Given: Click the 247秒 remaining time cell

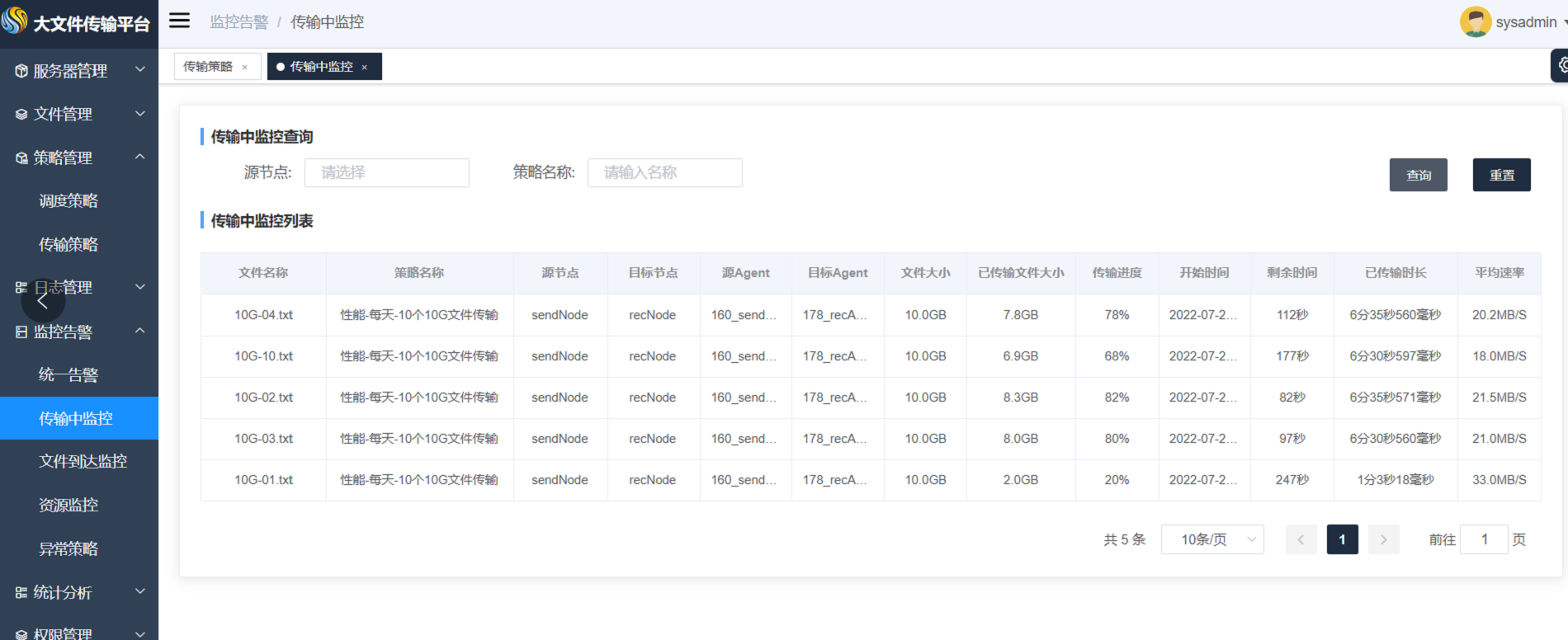Looking at the screenshot, I should [1292, 480].
